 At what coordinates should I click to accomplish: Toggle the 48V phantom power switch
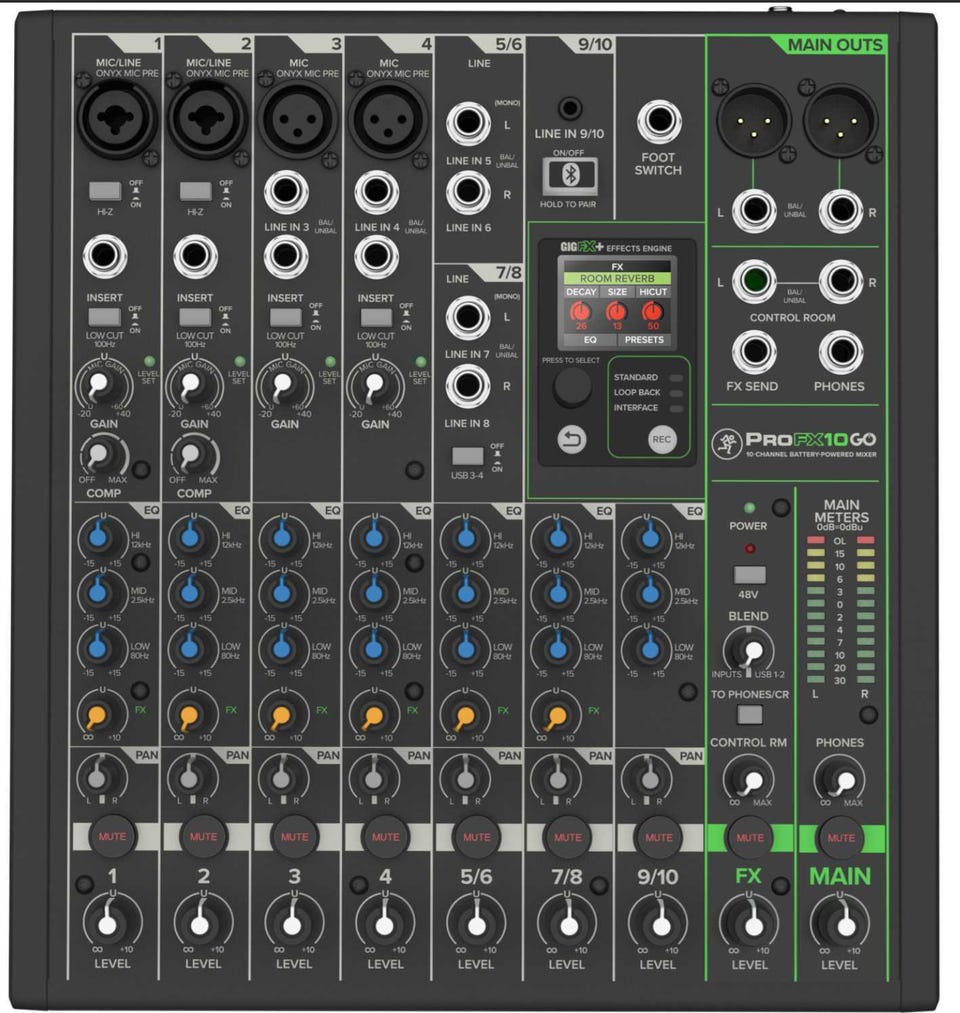click(749, 574)
